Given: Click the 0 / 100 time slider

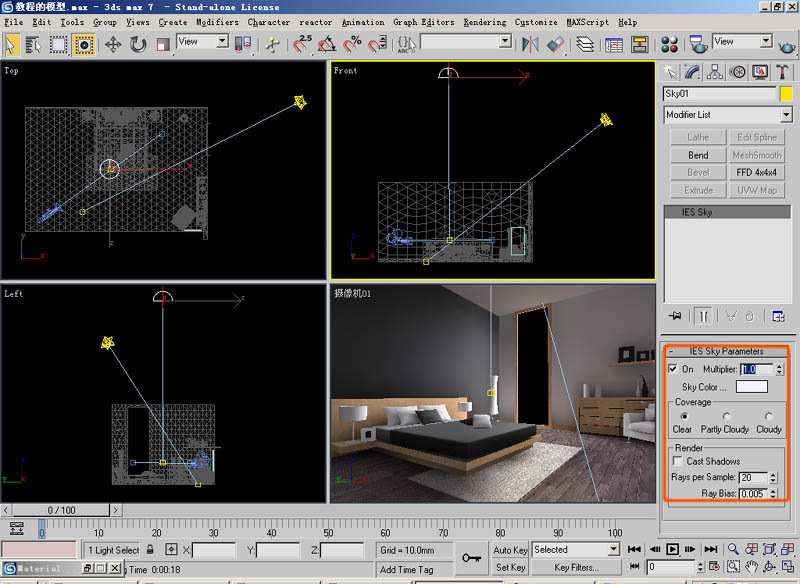Looking at the screenshot, I should pos(61,510).
